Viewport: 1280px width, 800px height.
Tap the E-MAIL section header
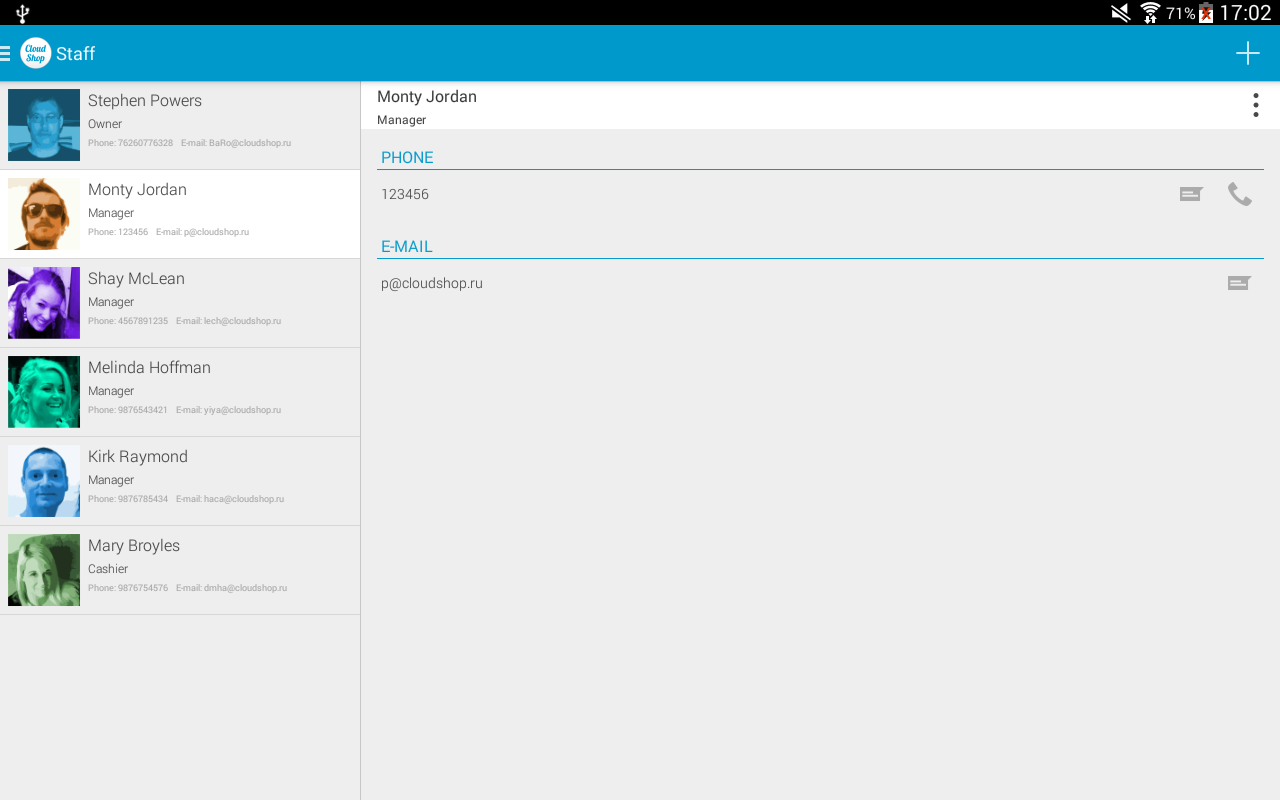407,246
